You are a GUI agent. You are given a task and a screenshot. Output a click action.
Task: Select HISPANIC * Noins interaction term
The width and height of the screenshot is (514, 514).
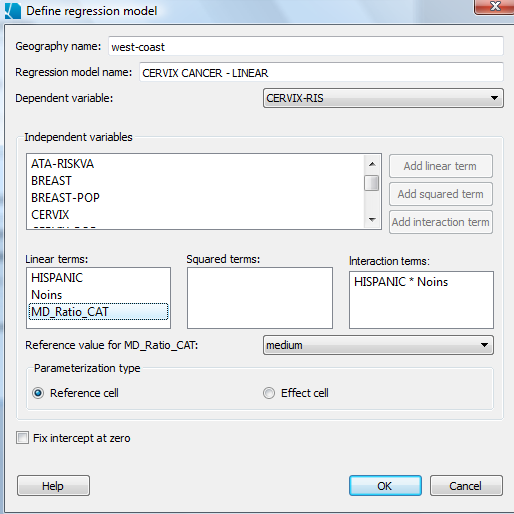point(401,282)
